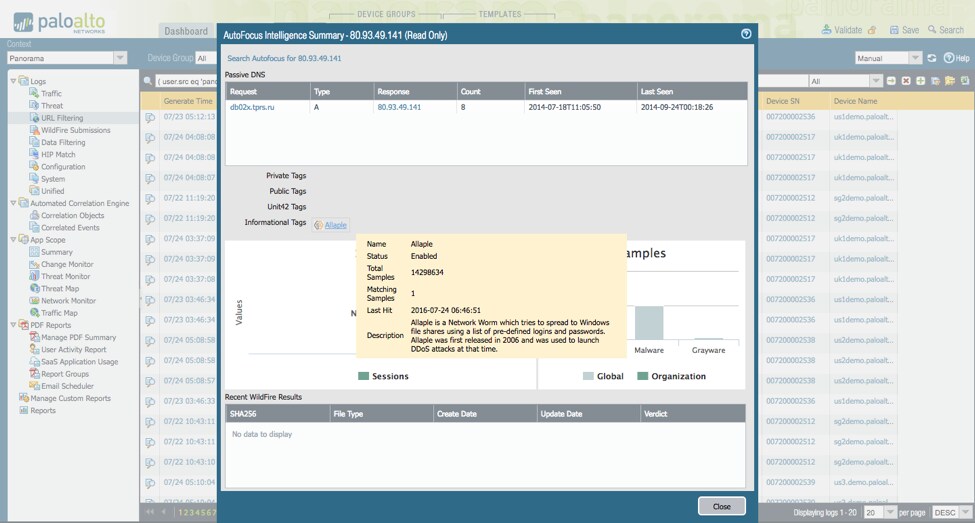The height and width of the screenshot is (523, 975).
Task: Click the Search toolbar button
Action: [x=945, y=30]
